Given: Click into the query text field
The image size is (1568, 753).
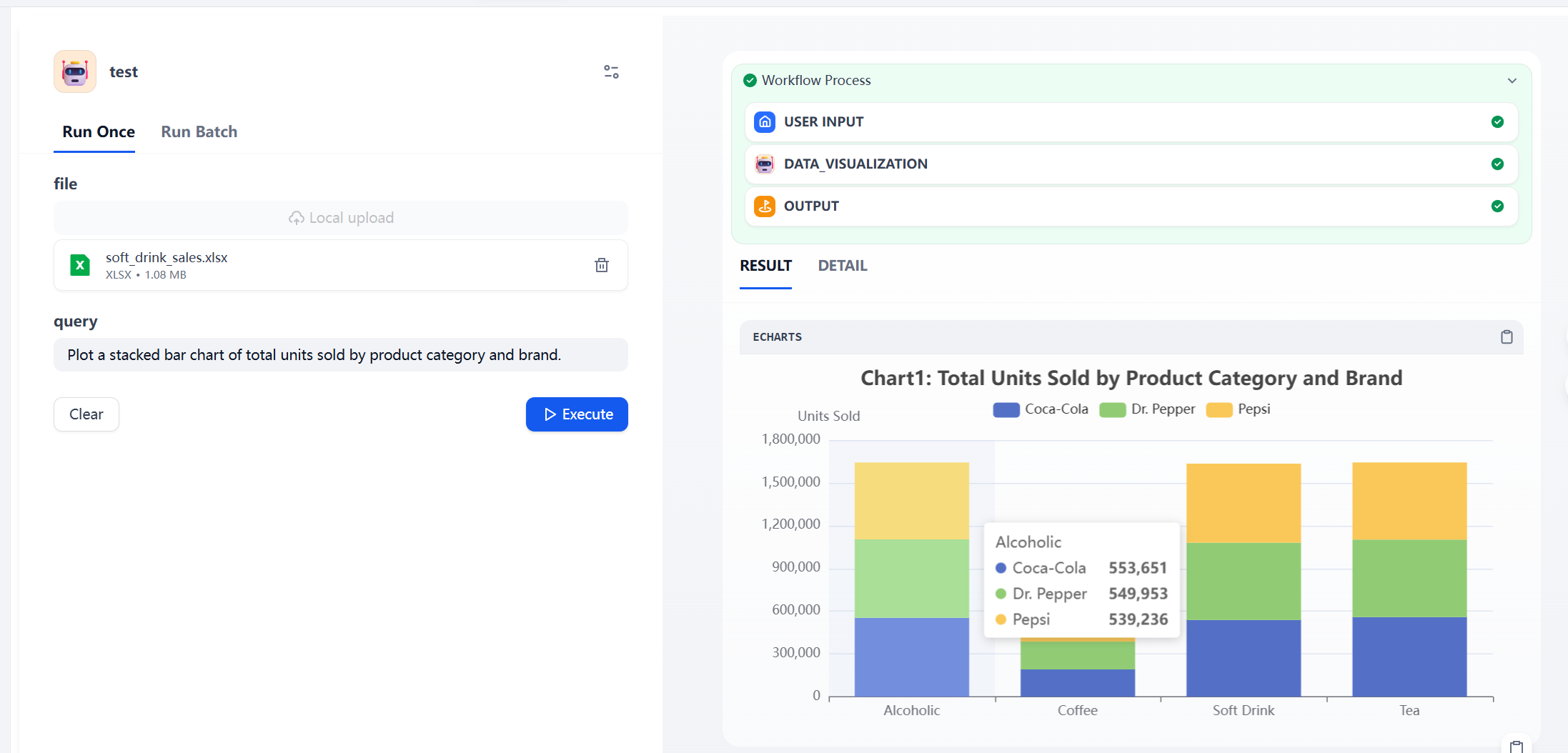Looking at the screenshot, I should [341, 355].
